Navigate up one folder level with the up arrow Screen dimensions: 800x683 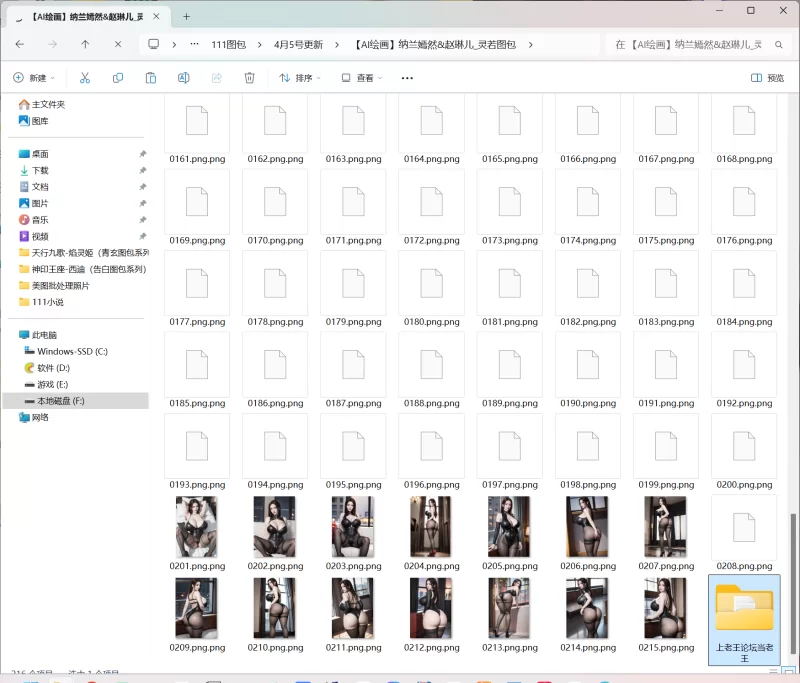click(85, 44)
